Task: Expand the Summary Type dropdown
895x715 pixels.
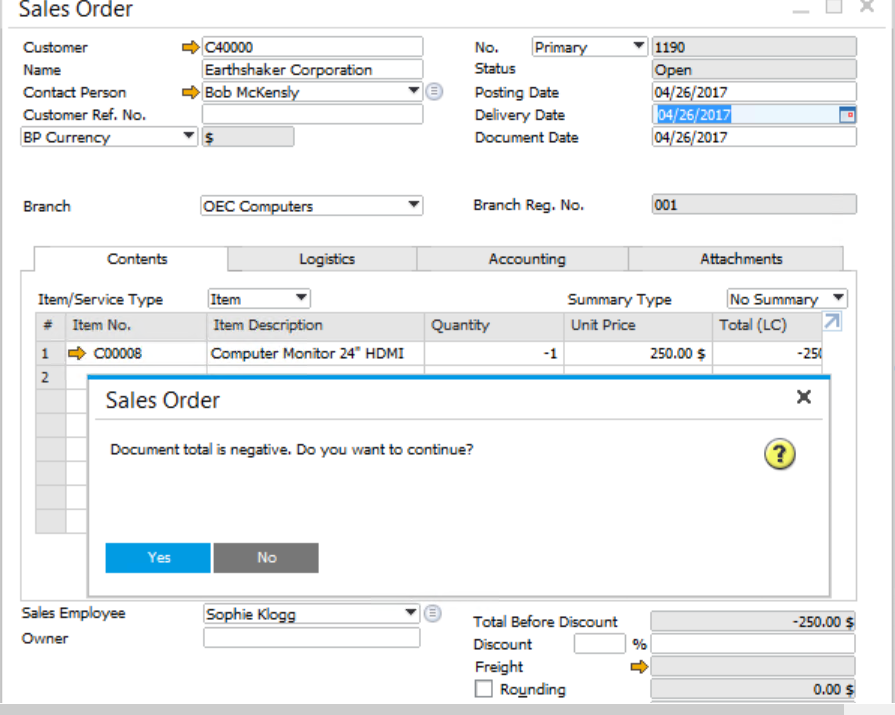Action: [838, 299]
